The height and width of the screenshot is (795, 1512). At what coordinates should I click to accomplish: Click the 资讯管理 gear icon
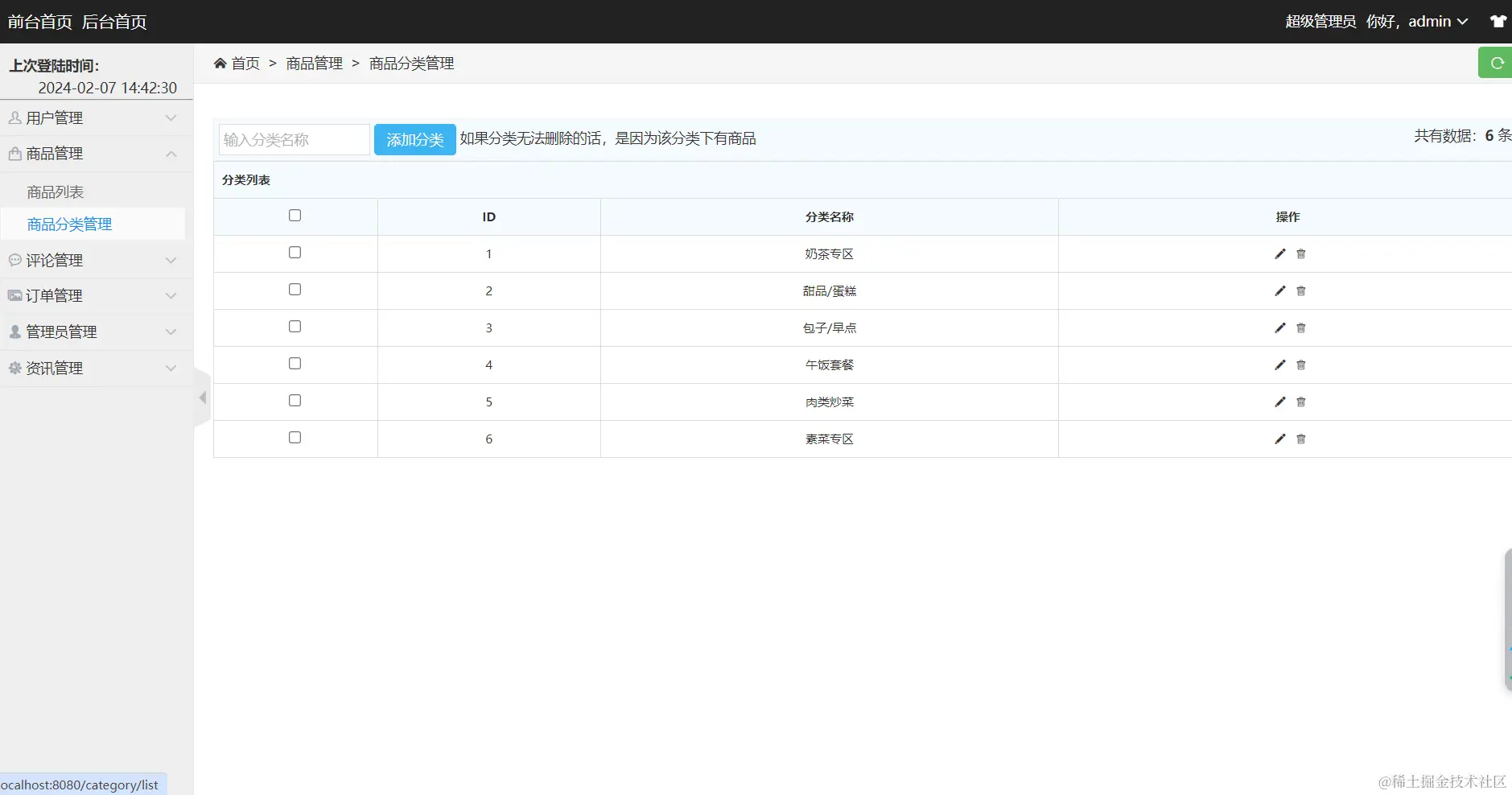click(x=14, y=368)
